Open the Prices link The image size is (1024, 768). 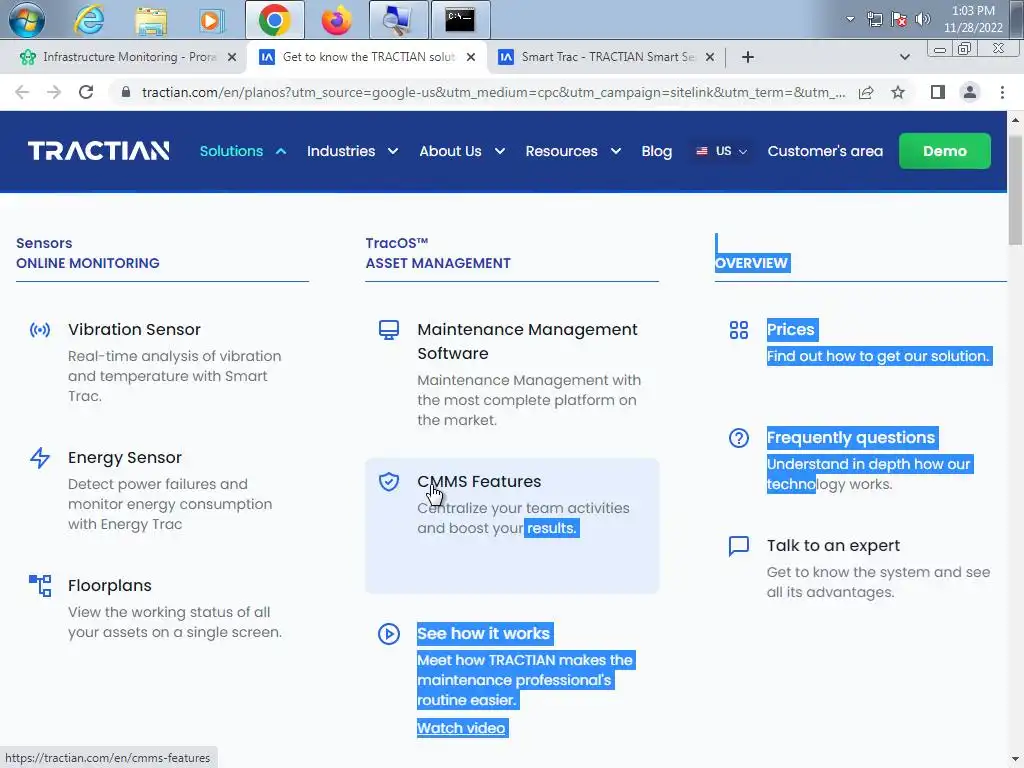[x=791, y=330]
